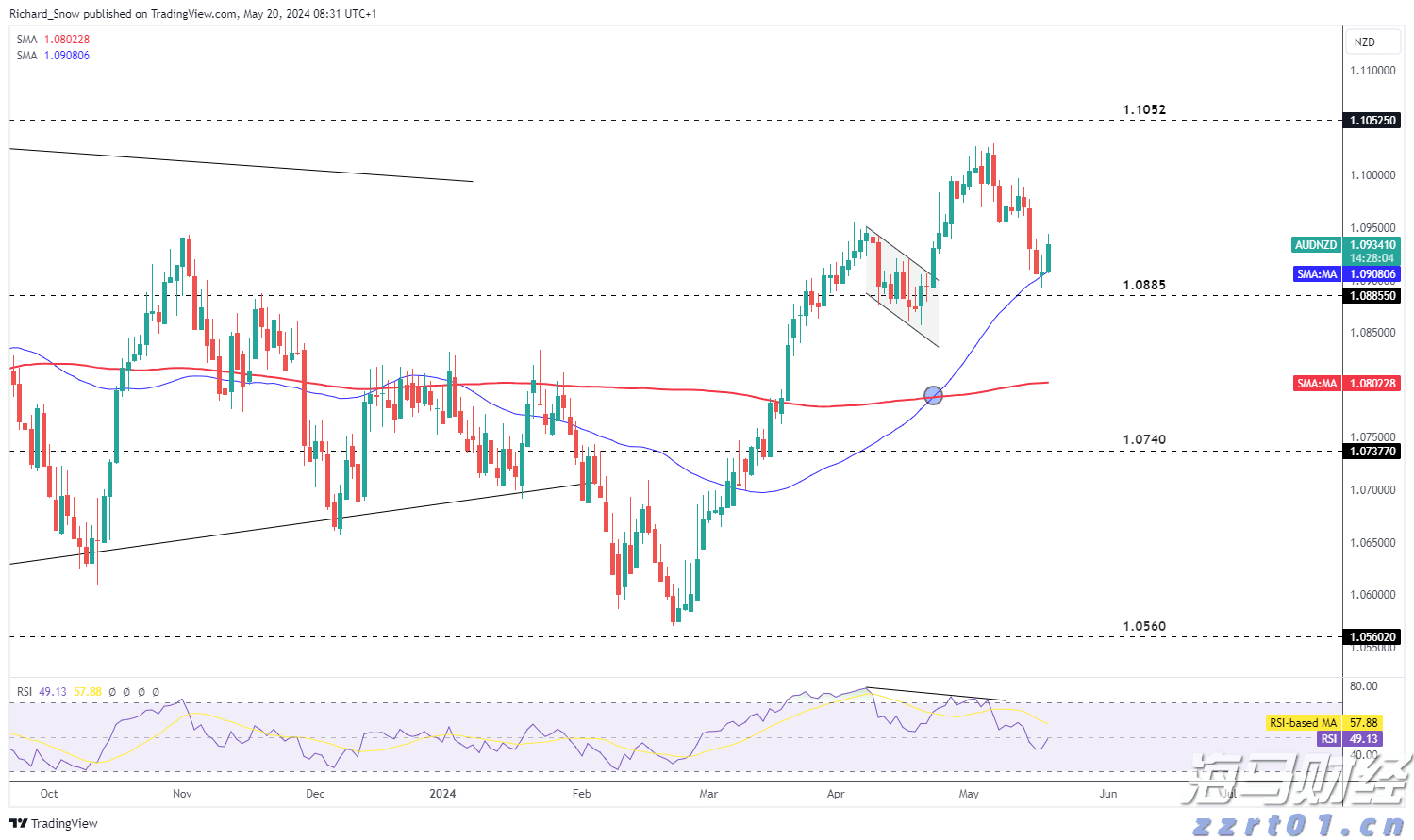Select the red SMA 1.080228 legend entry

tap(54, 40)
